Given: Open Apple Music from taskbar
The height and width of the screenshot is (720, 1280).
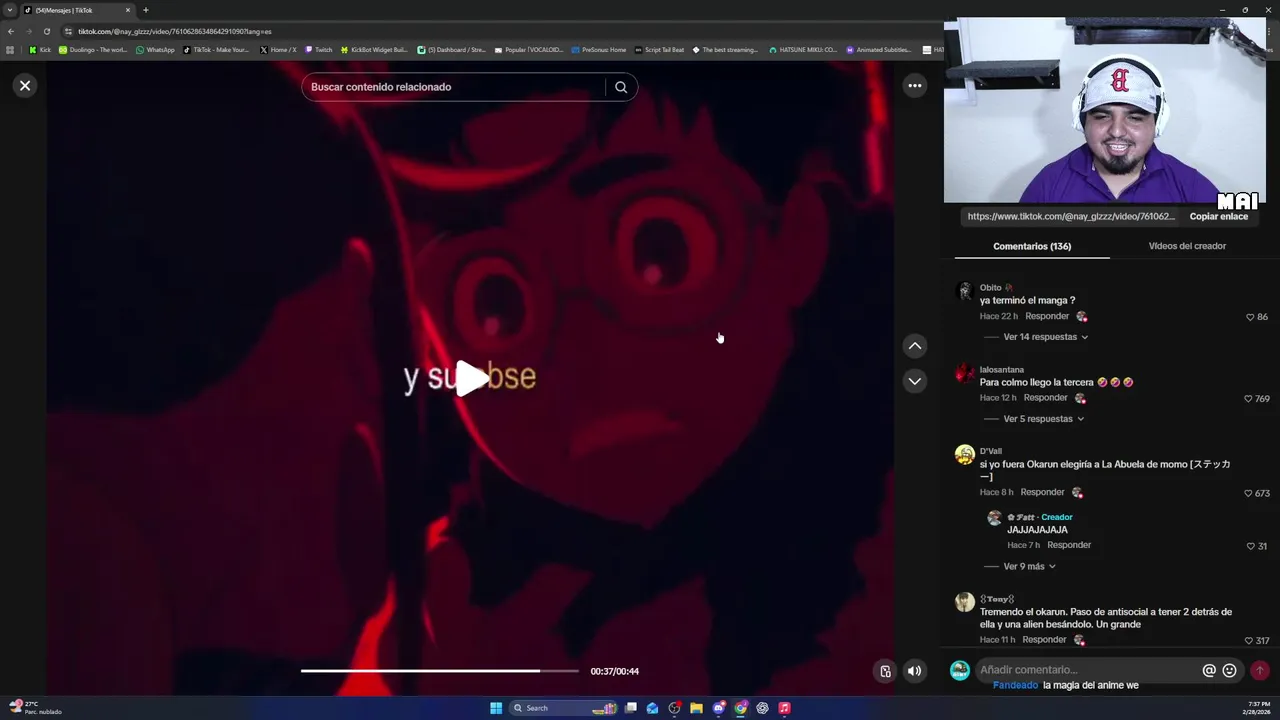Looking at the screenshot, I should click(785, 708).
